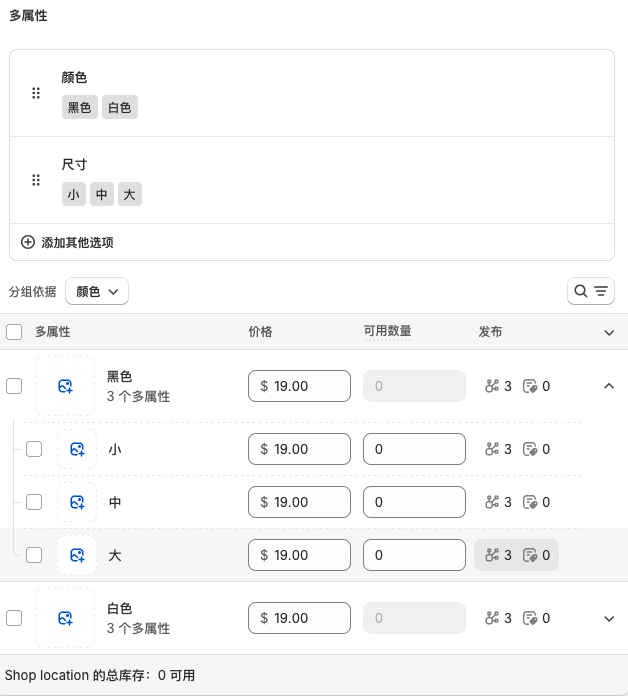
Task: Open sales channels icon in 大 row
Action: (x=492, y=555)
